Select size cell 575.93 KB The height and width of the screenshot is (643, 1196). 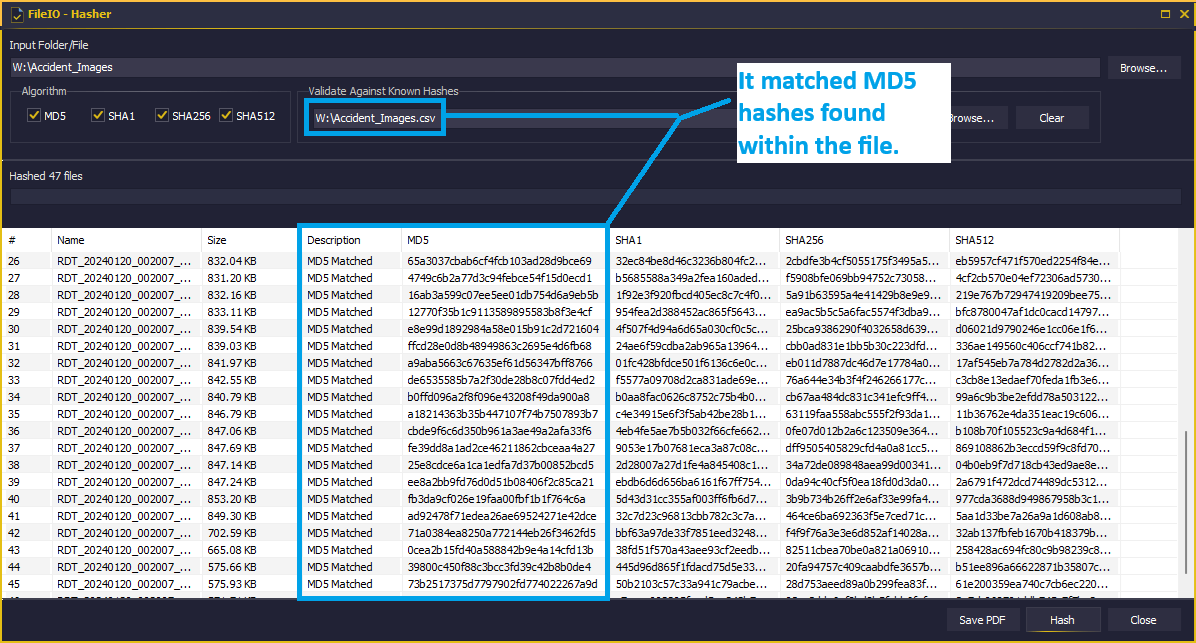[232, 584]
